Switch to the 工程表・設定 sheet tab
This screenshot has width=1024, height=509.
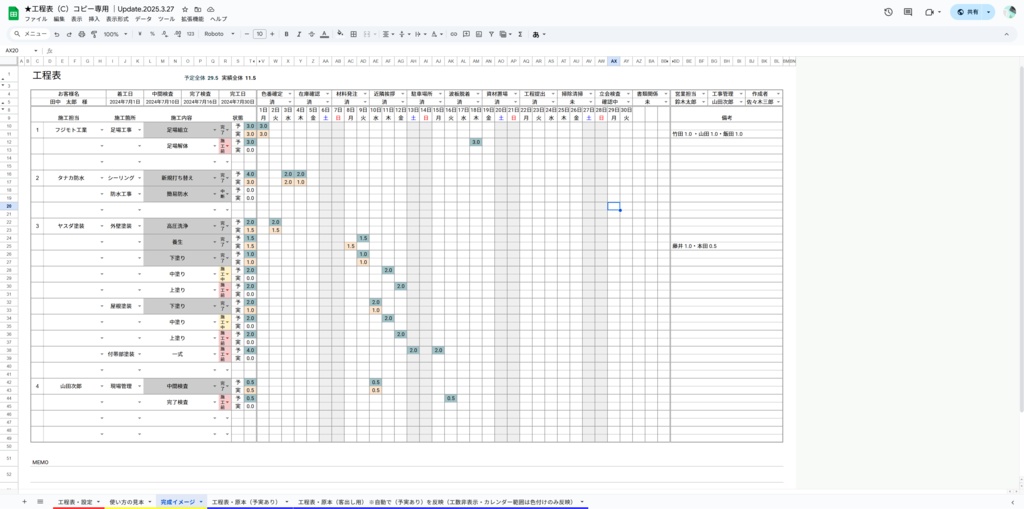[x=78, y=502]
